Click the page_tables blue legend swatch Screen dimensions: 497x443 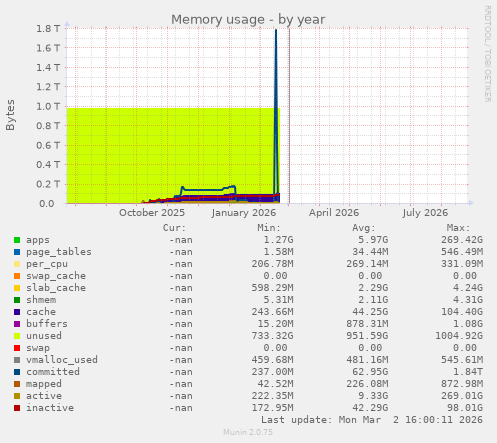(17, 252)
